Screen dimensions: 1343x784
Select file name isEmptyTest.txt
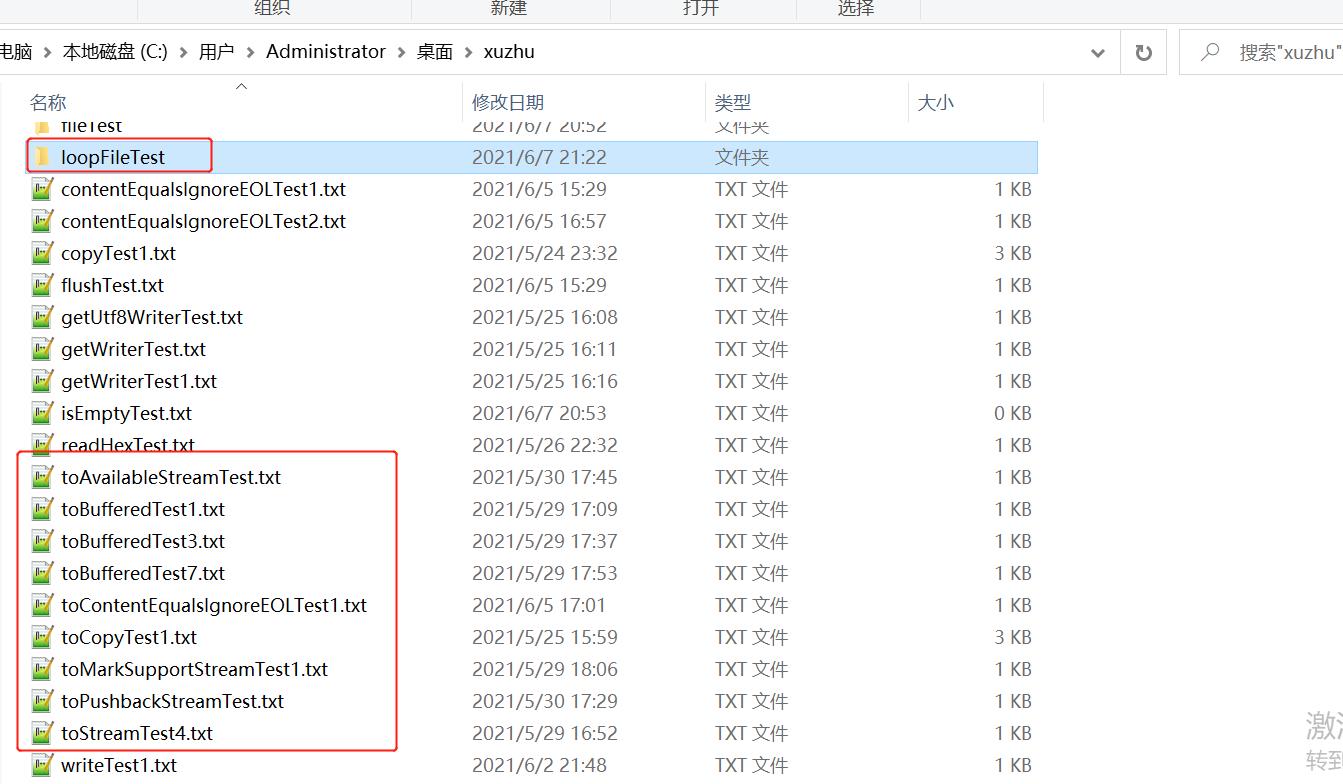click(126, 413)
